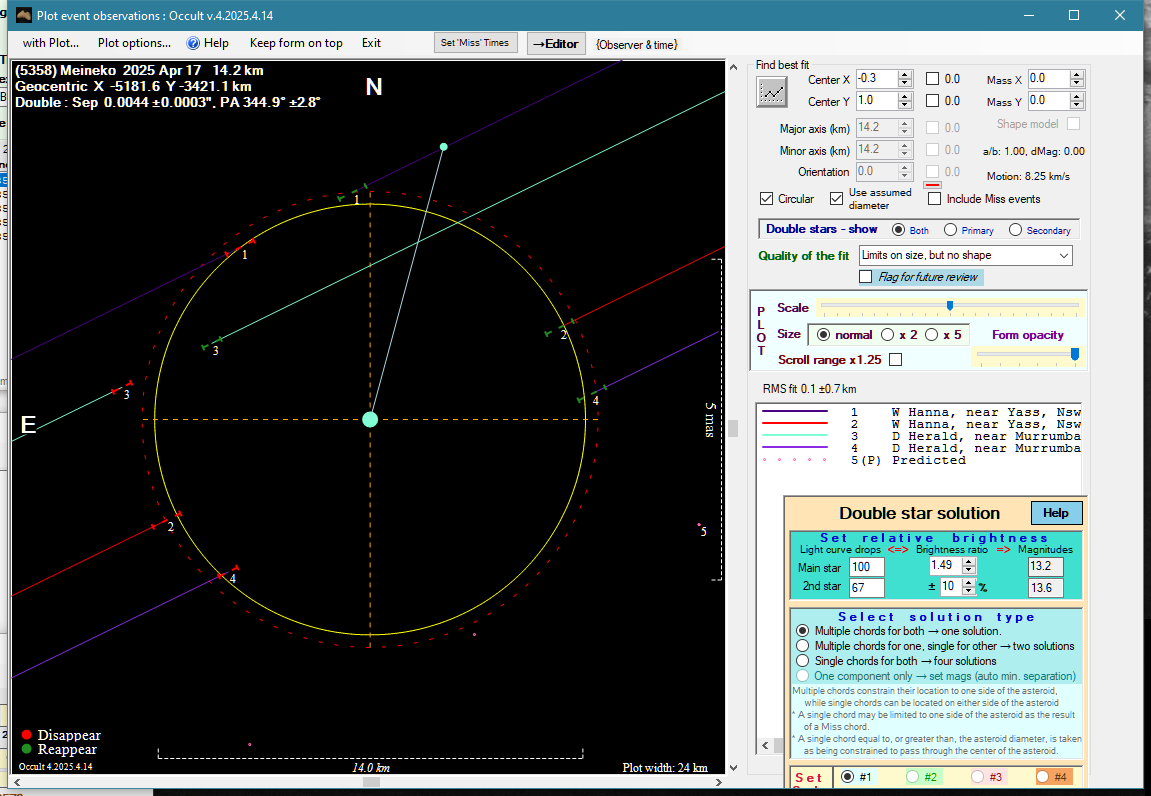Viewport: 1151px width, 796px height.
Task: Select solution #1 radio button
Action: pos(848,776)
